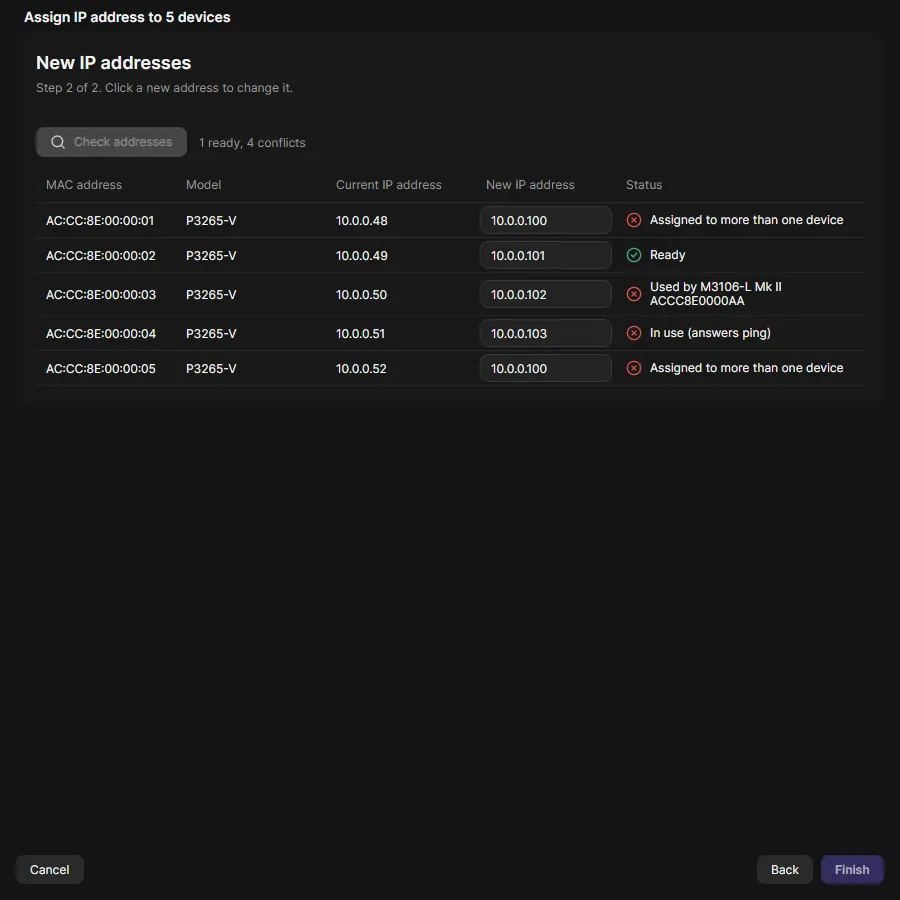900x900 pixels.
Task: Edit new IP field for MAC ending 00:01
Action: pyautogui.click(x=545, y=220)
